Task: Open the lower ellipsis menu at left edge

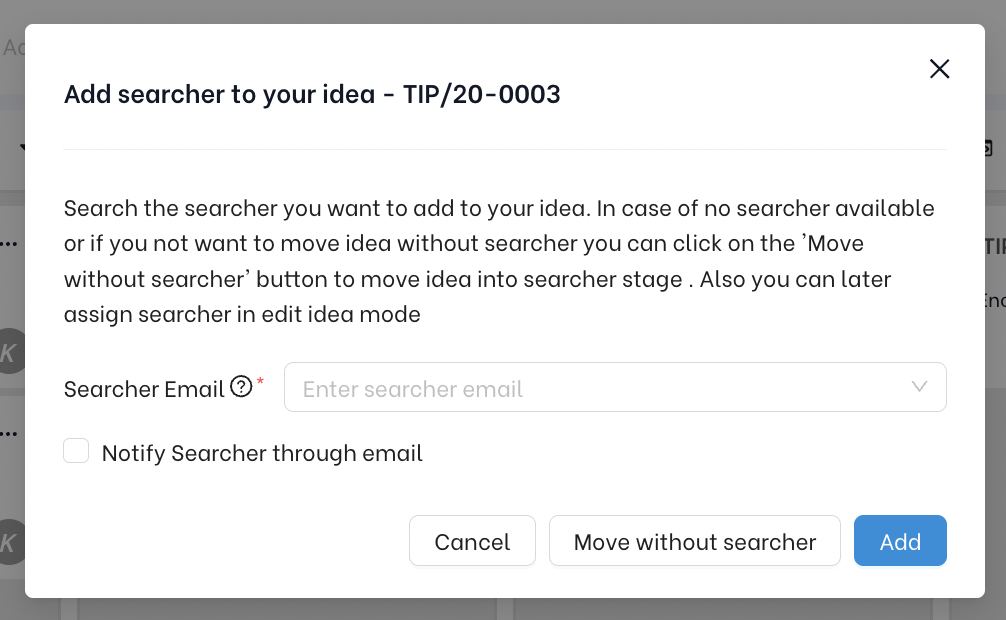Action: [9, 433]
